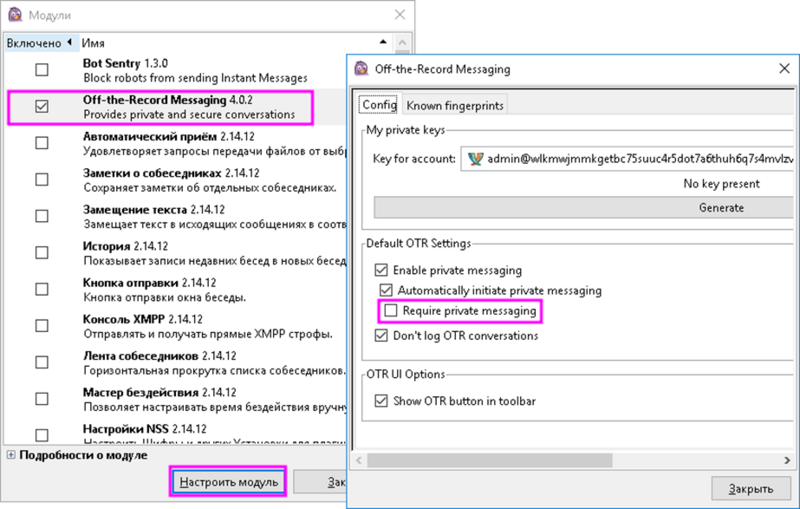
Task: Select the Консоль XMPP 2.14.12 row
Action: tap(174, 327)
